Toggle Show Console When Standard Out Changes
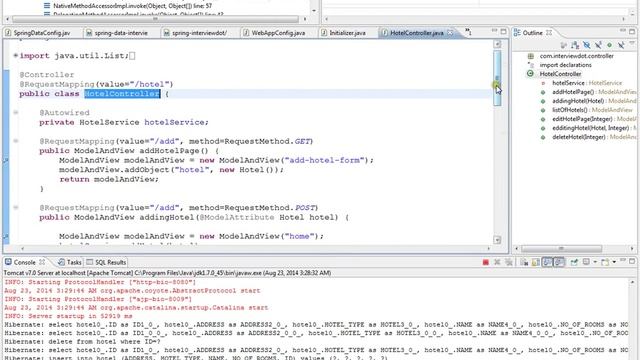The image size is (640, 360). click(547, 262)
